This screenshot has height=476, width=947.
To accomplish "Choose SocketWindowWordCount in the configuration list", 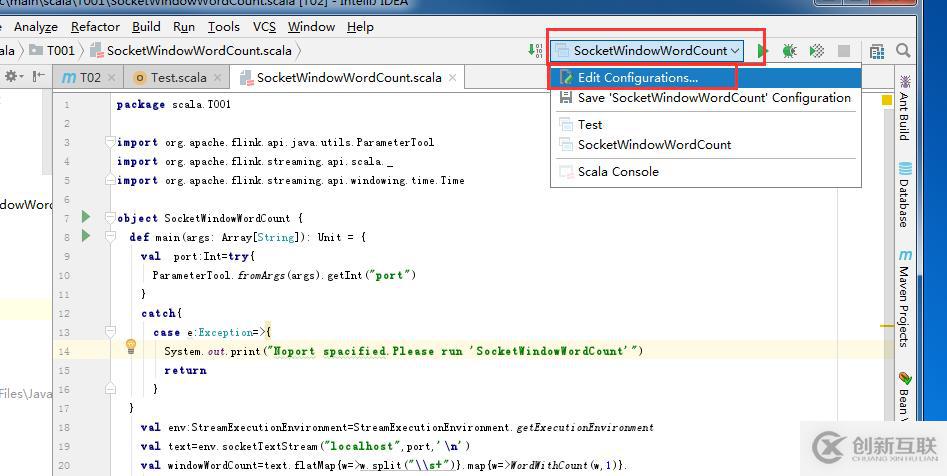I will point(705,144).
